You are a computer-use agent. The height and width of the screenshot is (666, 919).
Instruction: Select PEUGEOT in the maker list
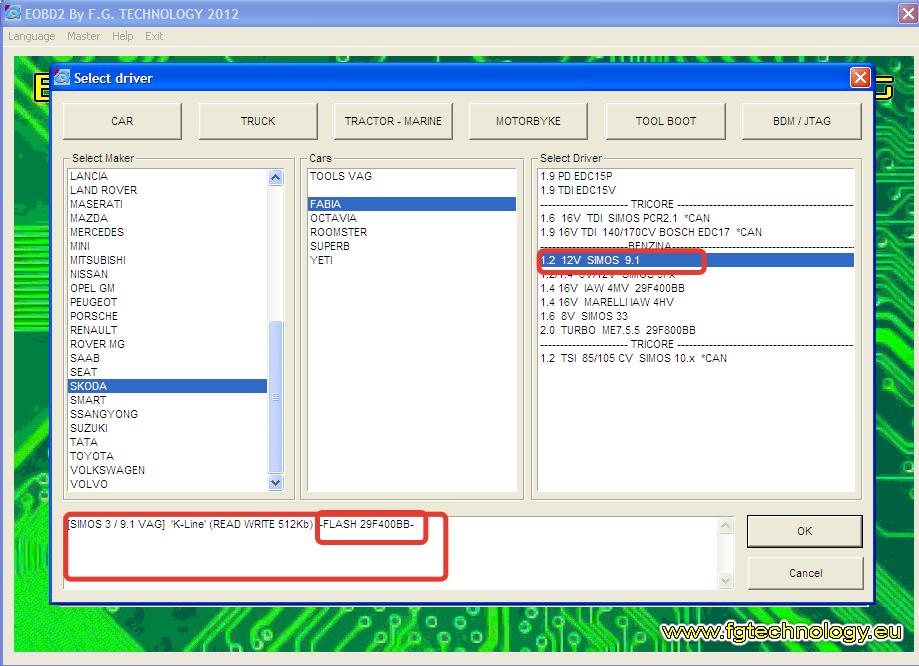click(168, 303)
